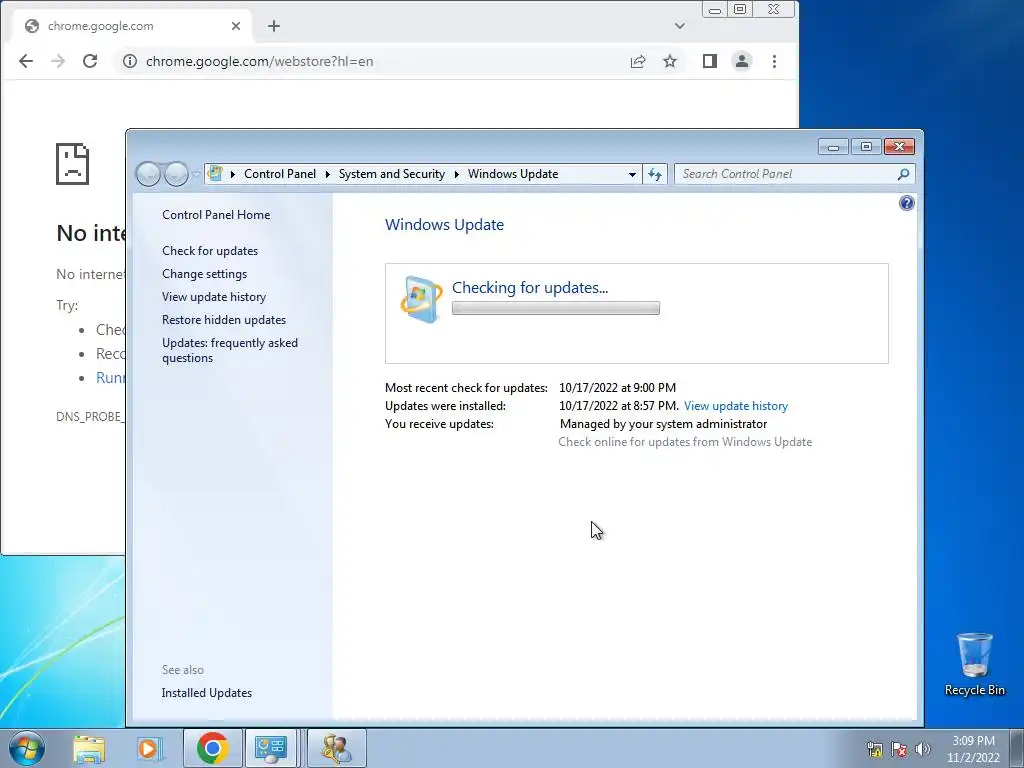1024x768 pixels.
Task: Open Change settings link
Action: click(x=204, y=274)
